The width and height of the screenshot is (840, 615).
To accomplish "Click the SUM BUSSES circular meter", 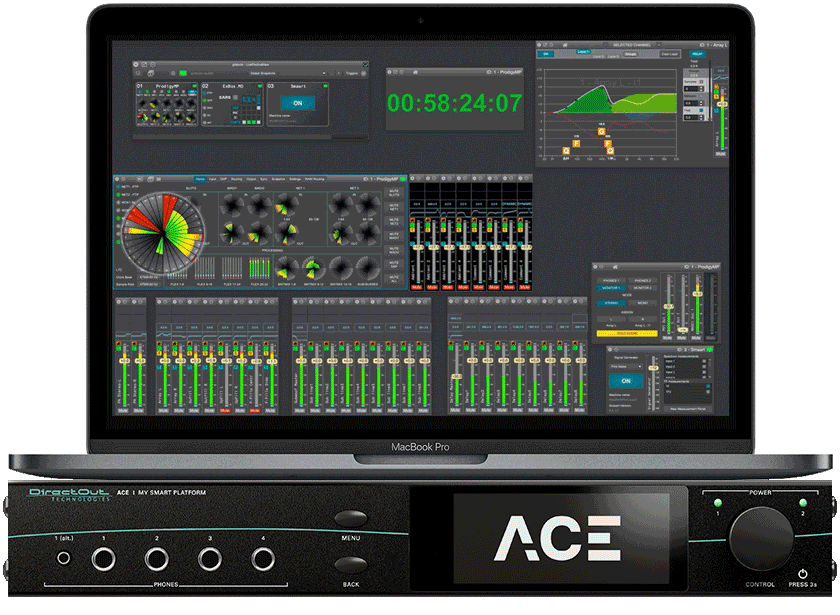I will [x=368, y=268].
